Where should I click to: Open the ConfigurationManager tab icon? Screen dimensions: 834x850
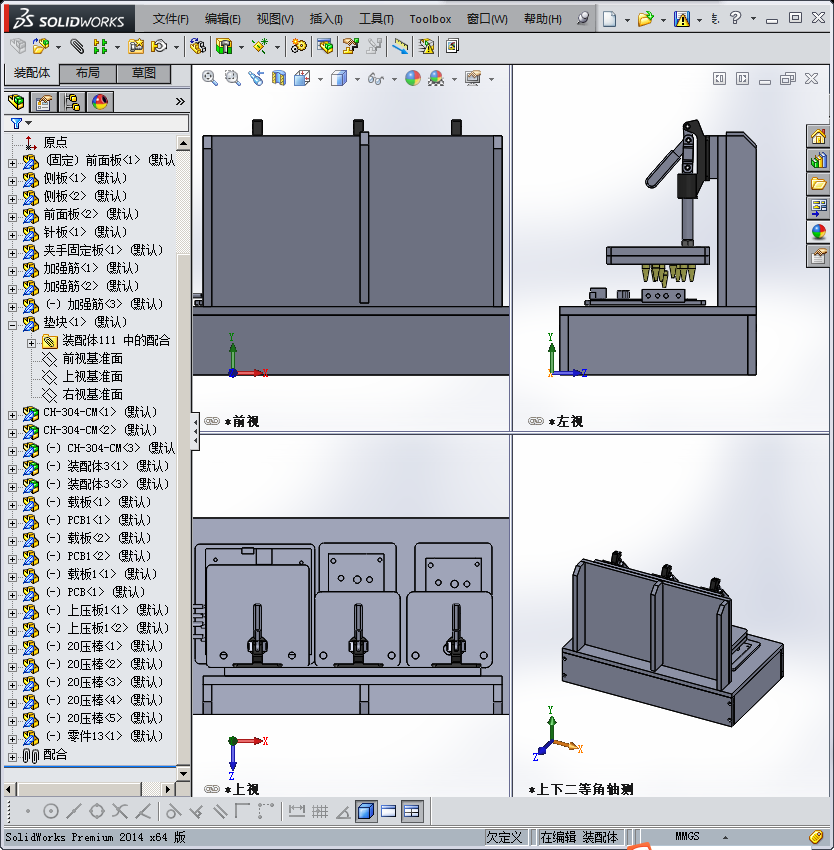pyautogui.click(x=72, y=102)
